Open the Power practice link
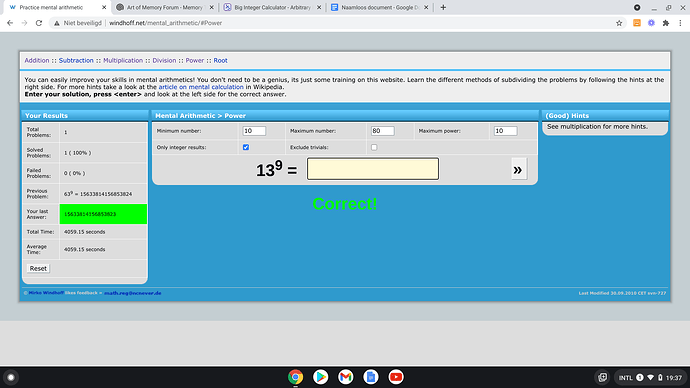This screenshot has width=690, height=388. (x=195, y=60)
